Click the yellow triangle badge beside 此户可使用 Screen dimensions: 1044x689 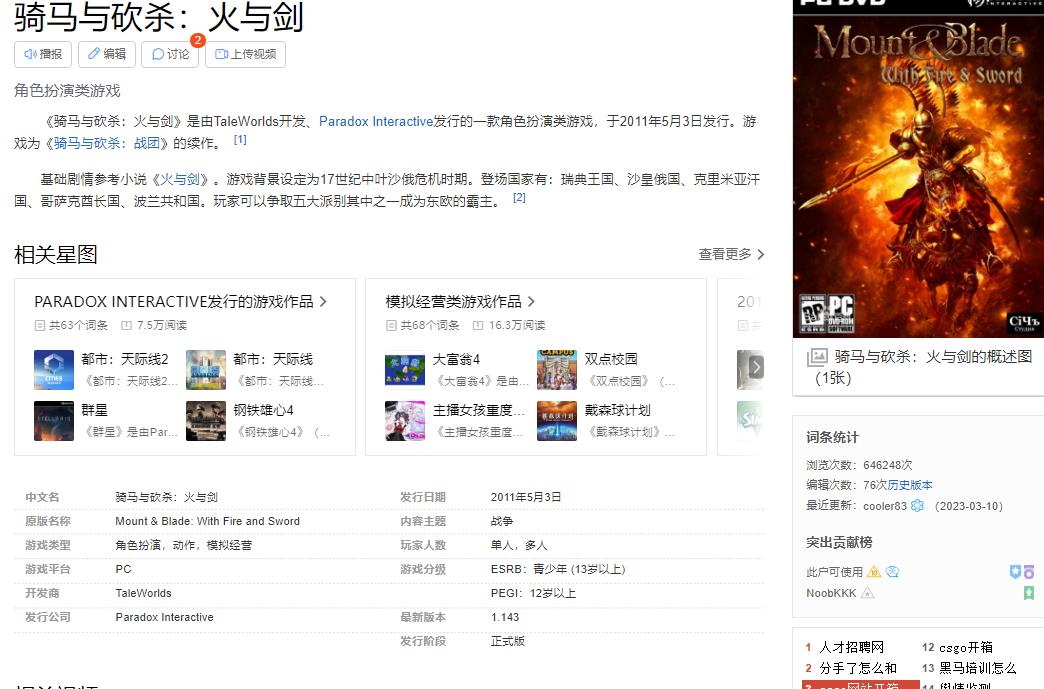coord(874,572)
